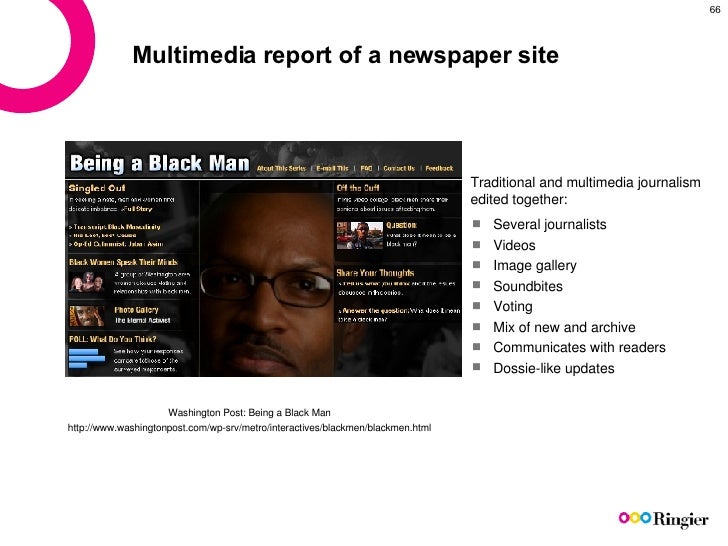Open the FAQ header link
The height and width of the screenshot is (546, 728).
tap(366, 169)
